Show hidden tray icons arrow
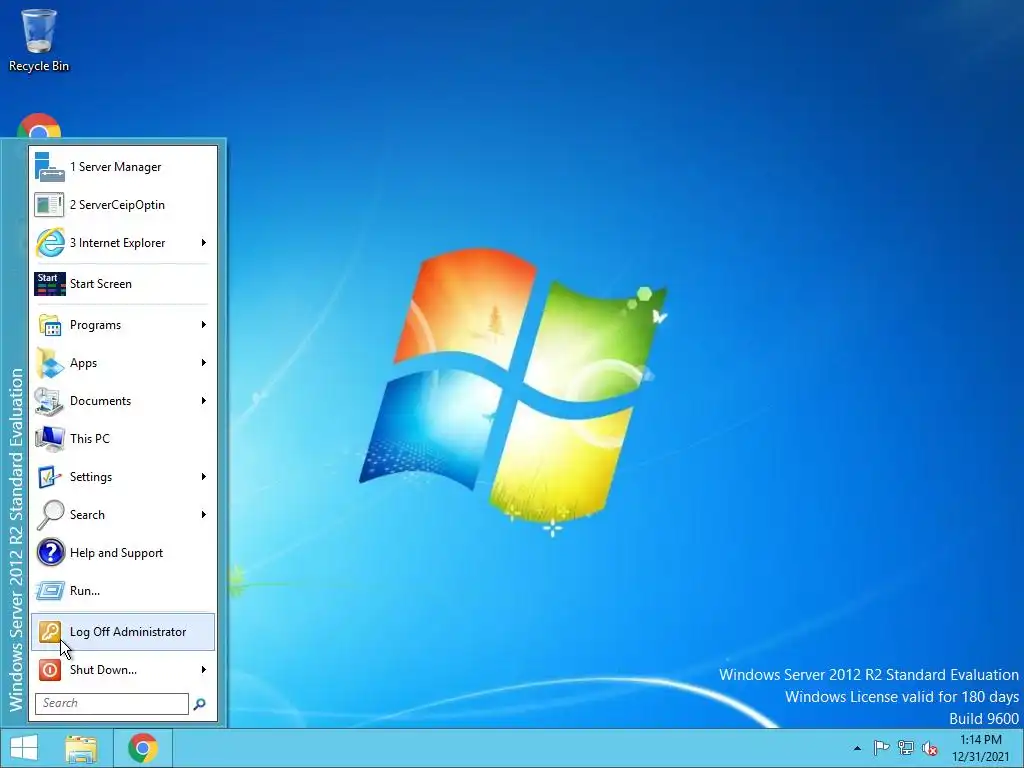 point(857,748)
